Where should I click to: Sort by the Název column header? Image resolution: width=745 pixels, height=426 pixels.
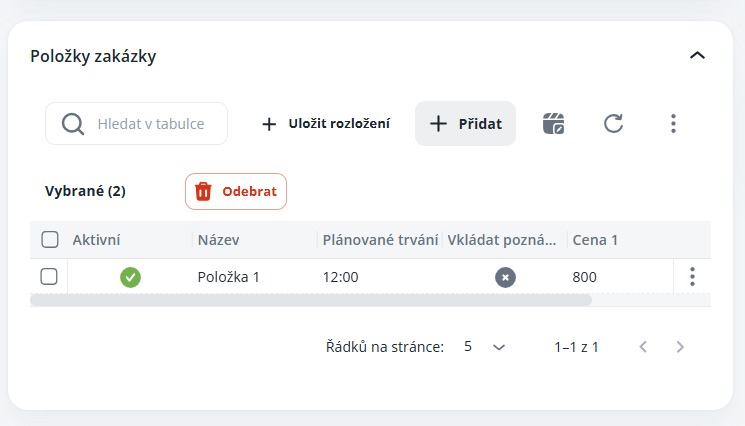click(x=219, y=240)
